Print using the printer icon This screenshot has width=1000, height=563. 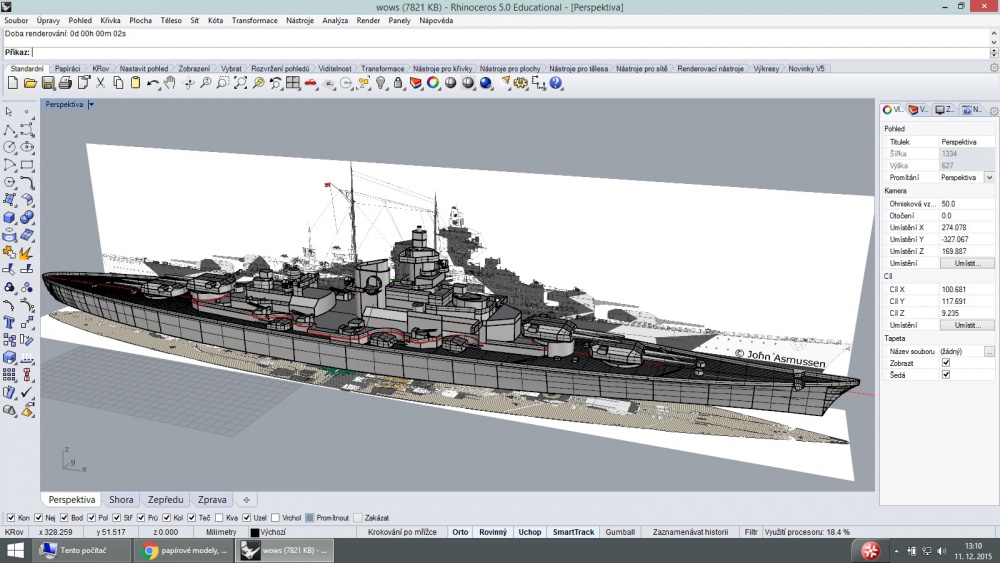click(65, 83)
